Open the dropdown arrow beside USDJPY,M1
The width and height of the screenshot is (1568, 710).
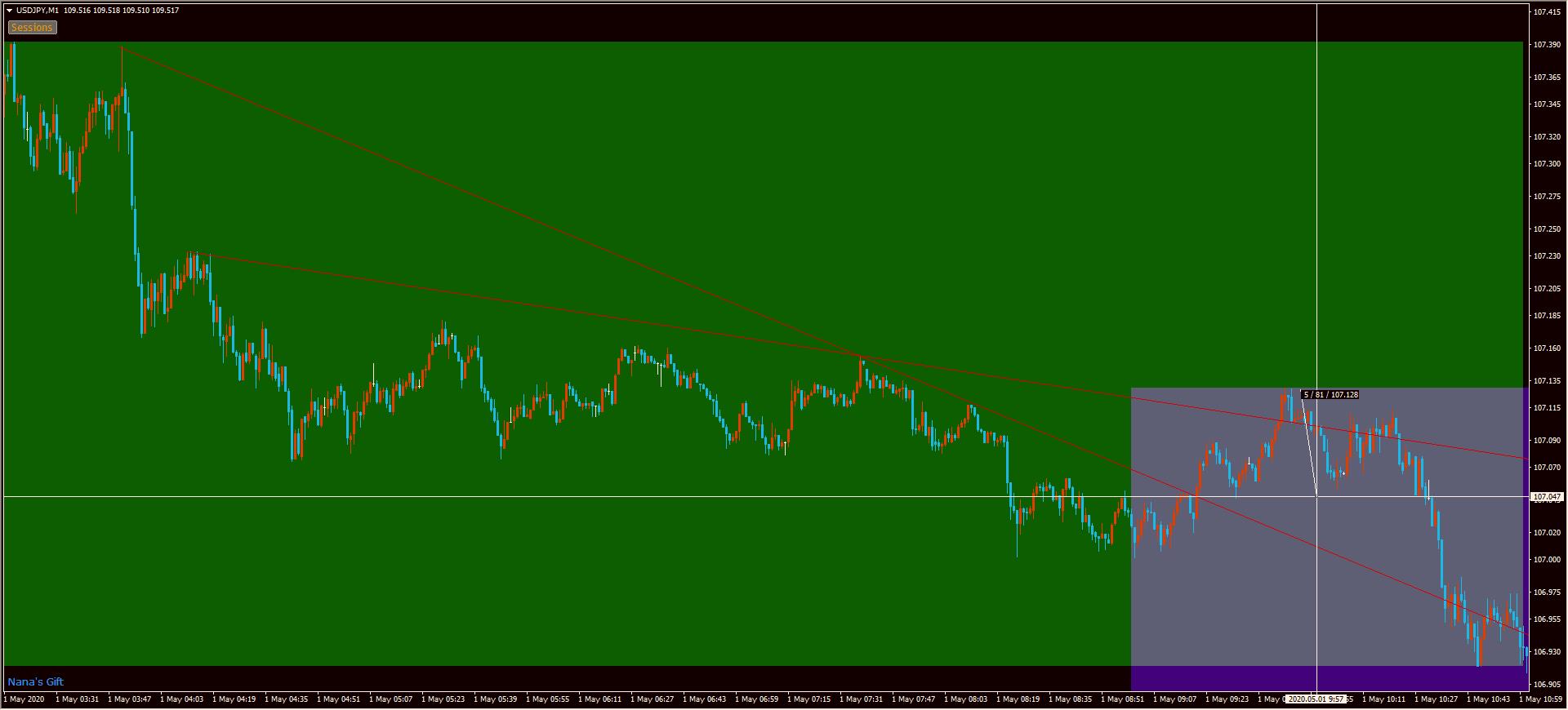(9, 11)
